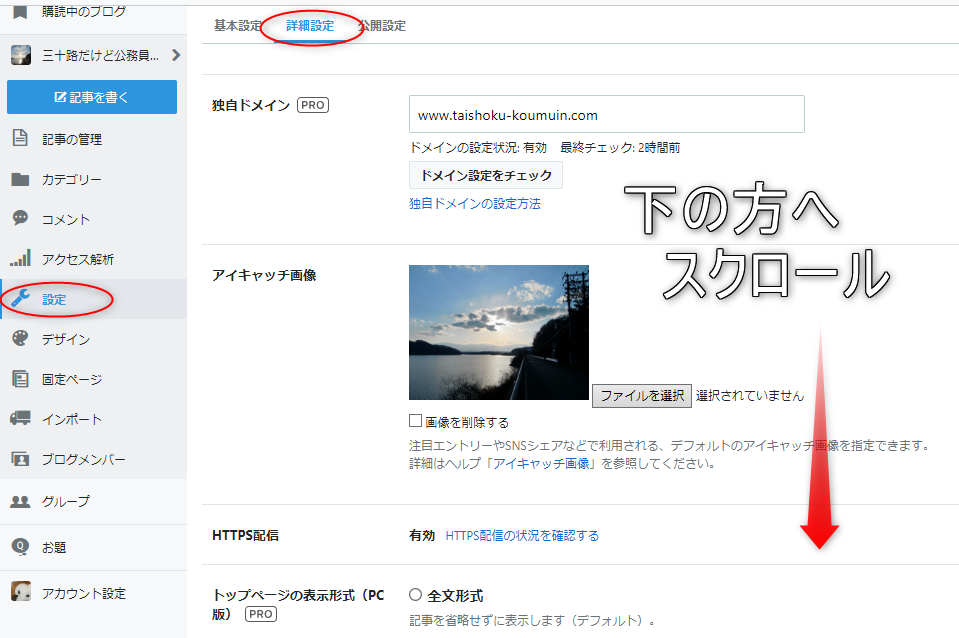Switch to the 詳細設定 tab

point(310,26)
